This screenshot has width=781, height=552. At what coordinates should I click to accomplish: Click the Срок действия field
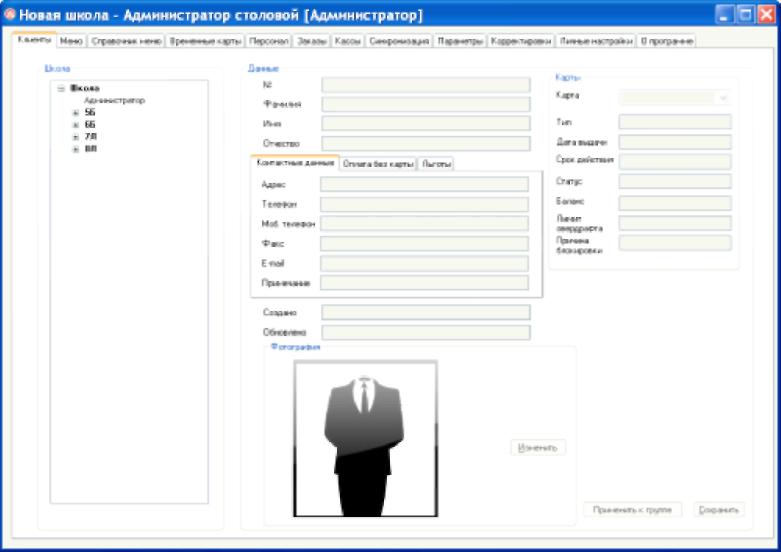(675, 161)
